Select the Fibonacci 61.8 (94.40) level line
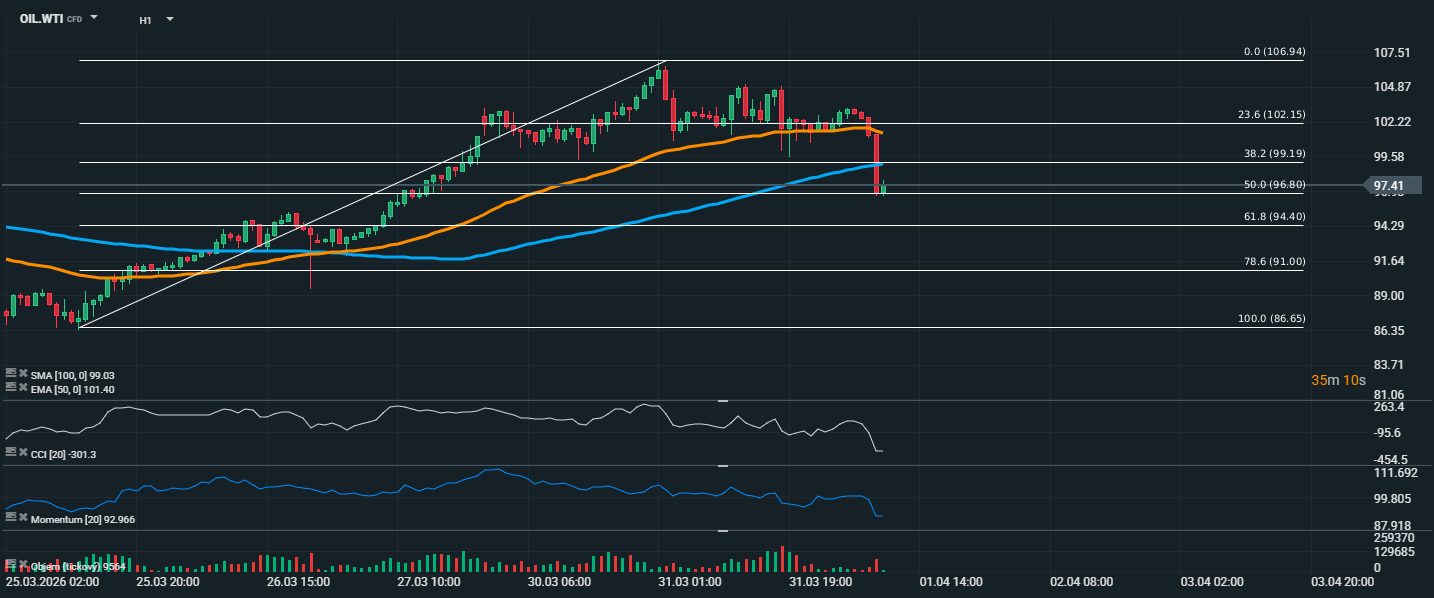 tap(700, 226)
